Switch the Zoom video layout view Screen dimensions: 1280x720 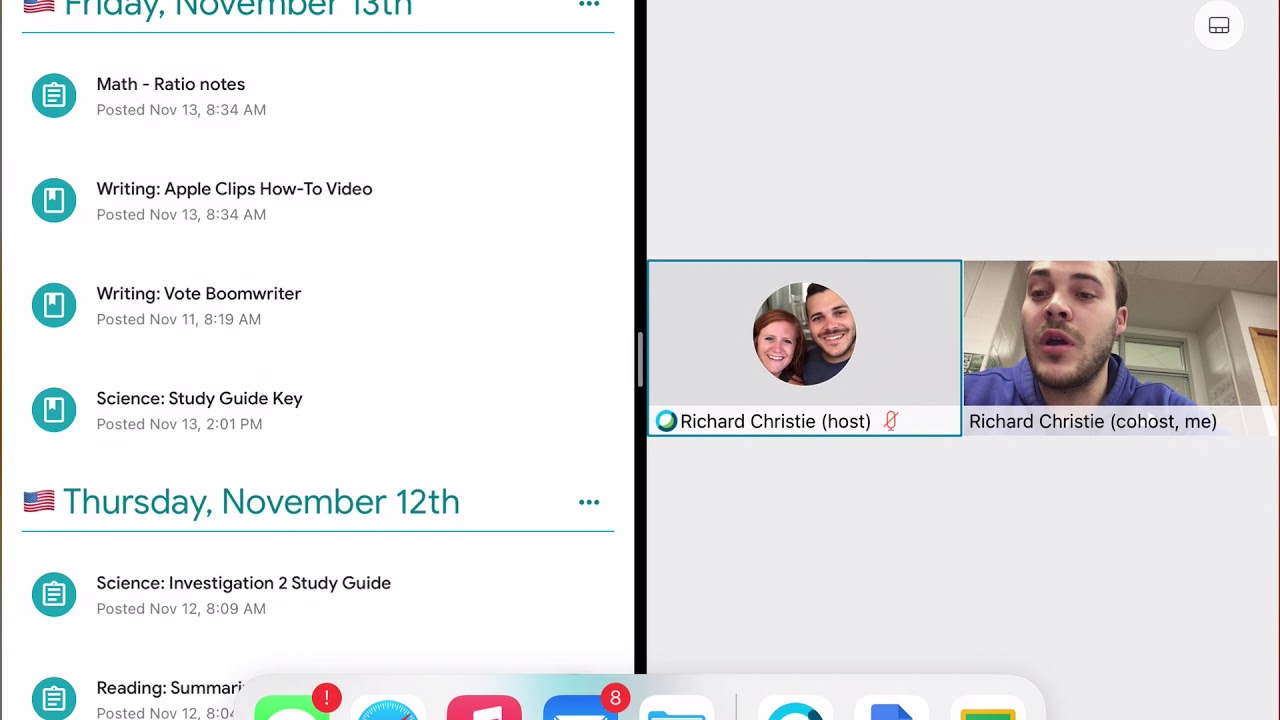1219,26
